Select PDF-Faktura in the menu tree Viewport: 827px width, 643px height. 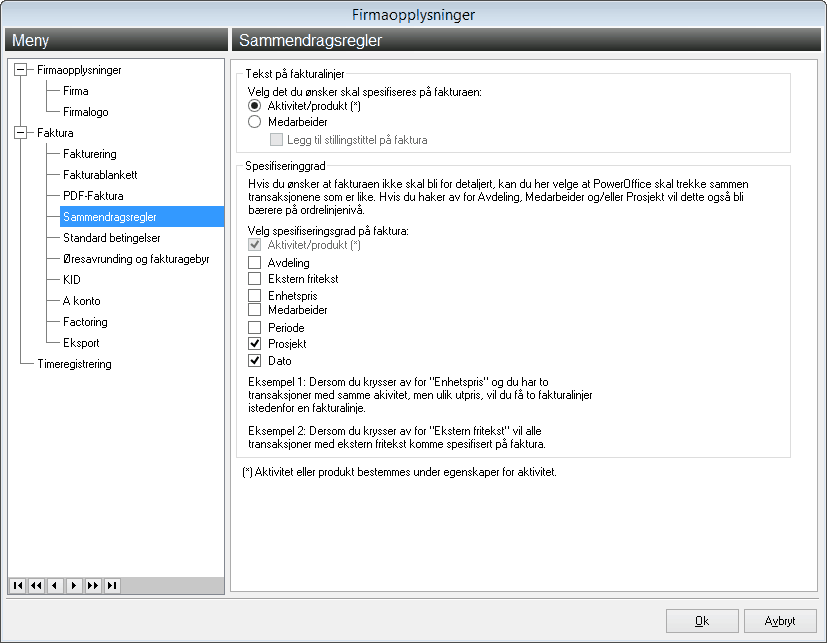pyautogui.click(x=93, y=196)
